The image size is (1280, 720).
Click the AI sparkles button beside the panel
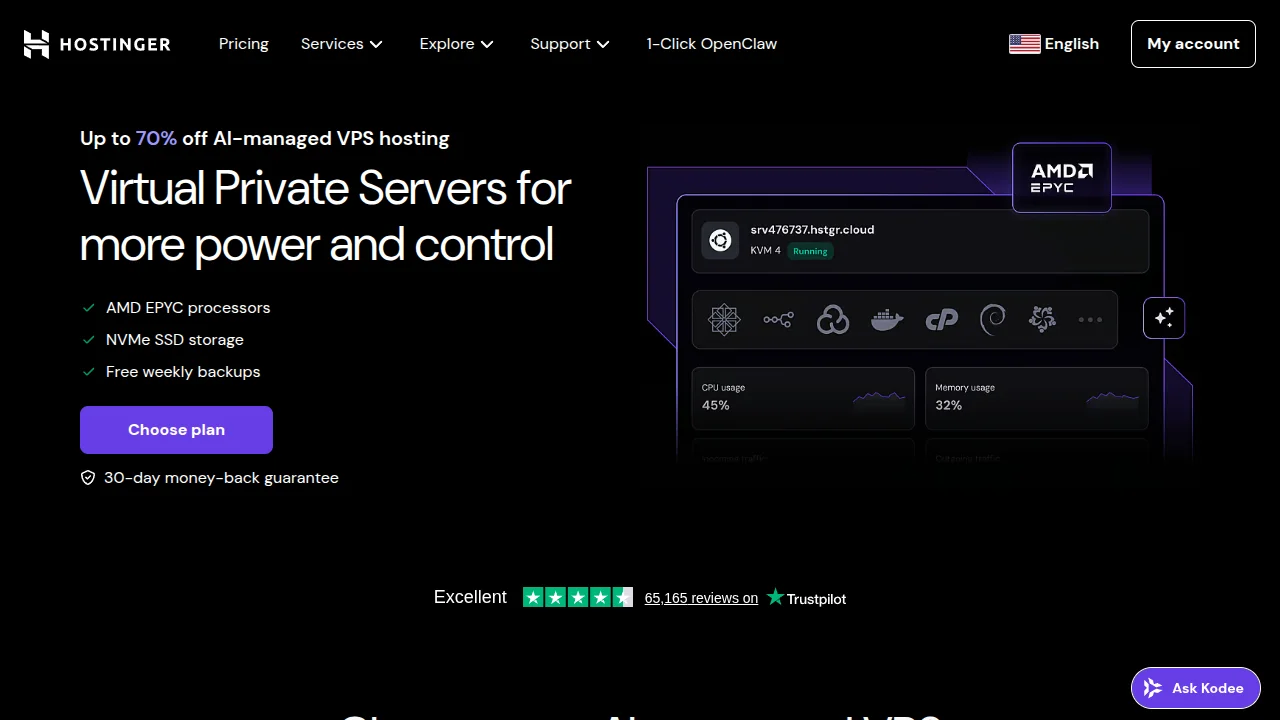tap(1163, 317)
